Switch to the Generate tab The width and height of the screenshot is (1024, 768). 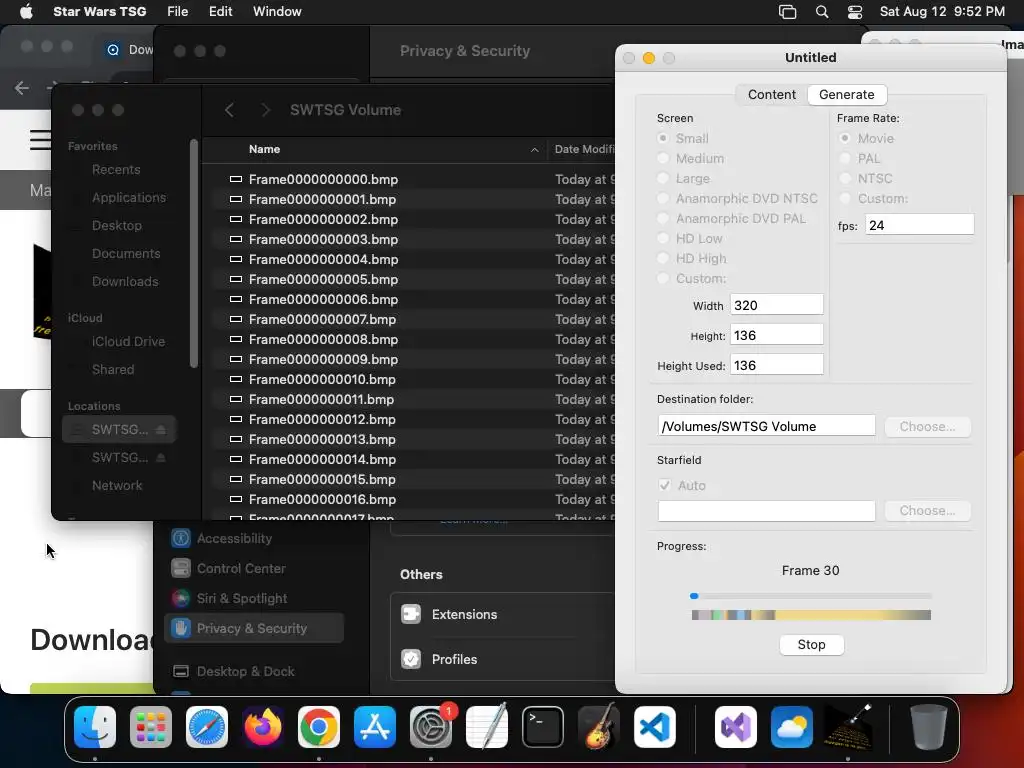[846, 95]
